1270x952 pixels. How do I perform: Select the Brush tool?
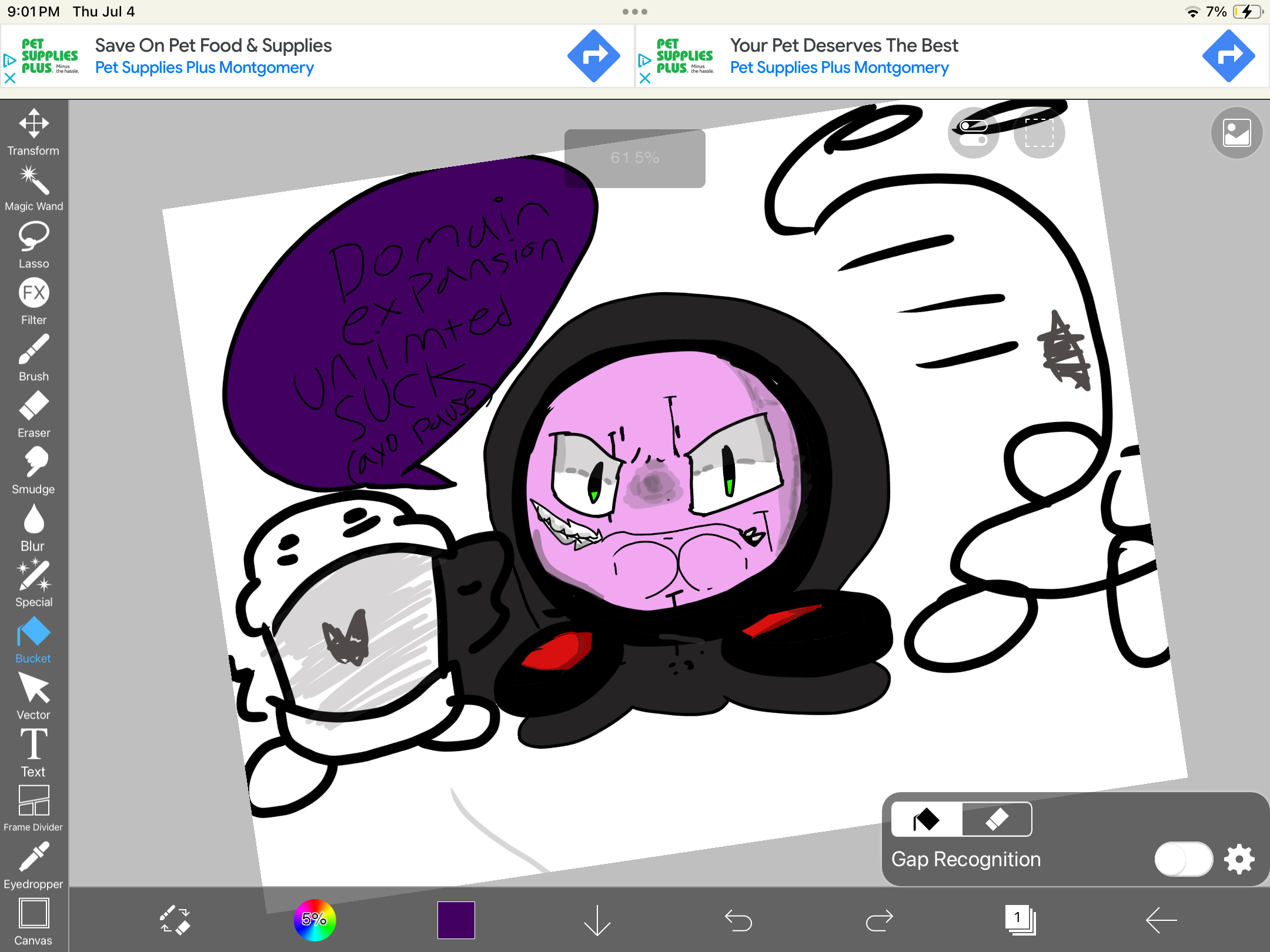34,358
